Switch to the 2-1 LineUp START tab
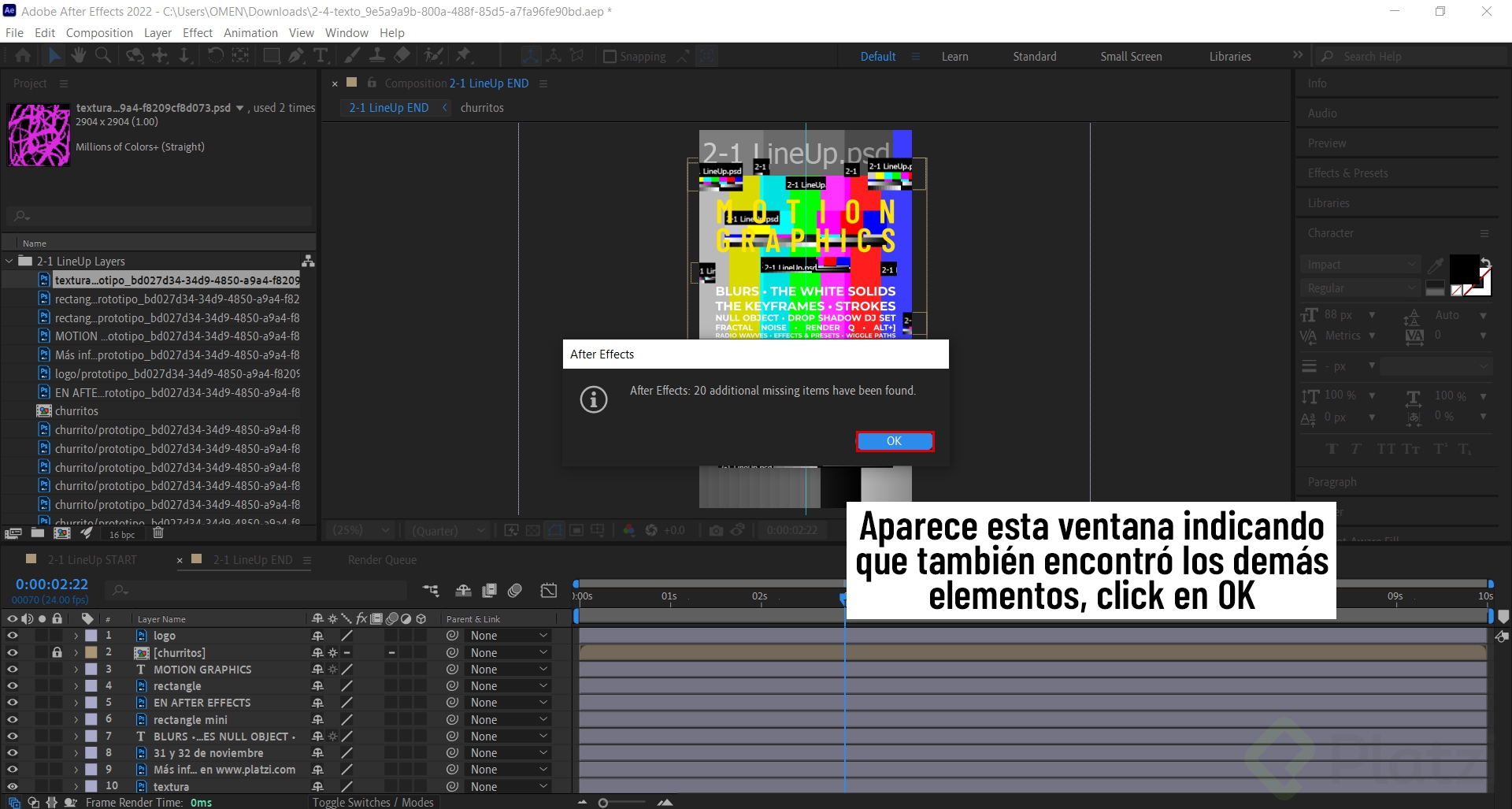The image size is (1512, 809). 91,559
